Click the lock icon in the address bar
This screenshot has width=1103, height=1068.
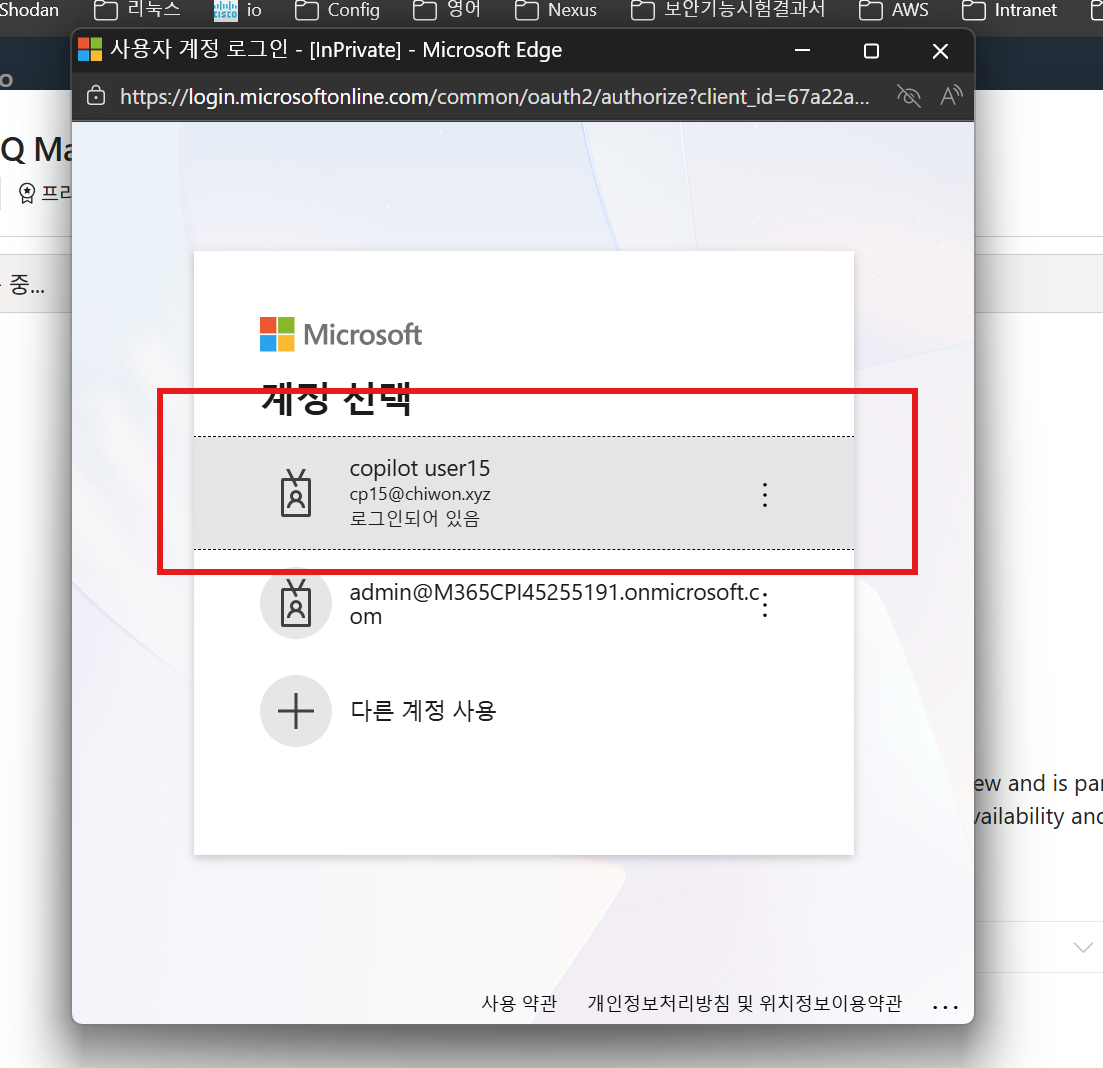(96, 96)
